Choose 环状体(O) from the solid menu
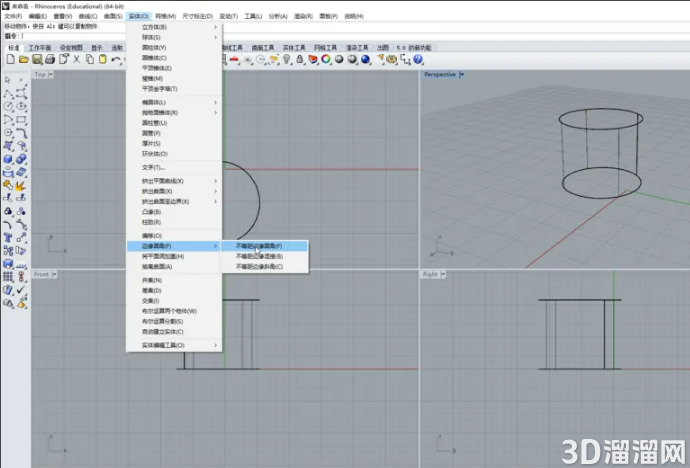This screenshot has width=690, height=468. 174,154
